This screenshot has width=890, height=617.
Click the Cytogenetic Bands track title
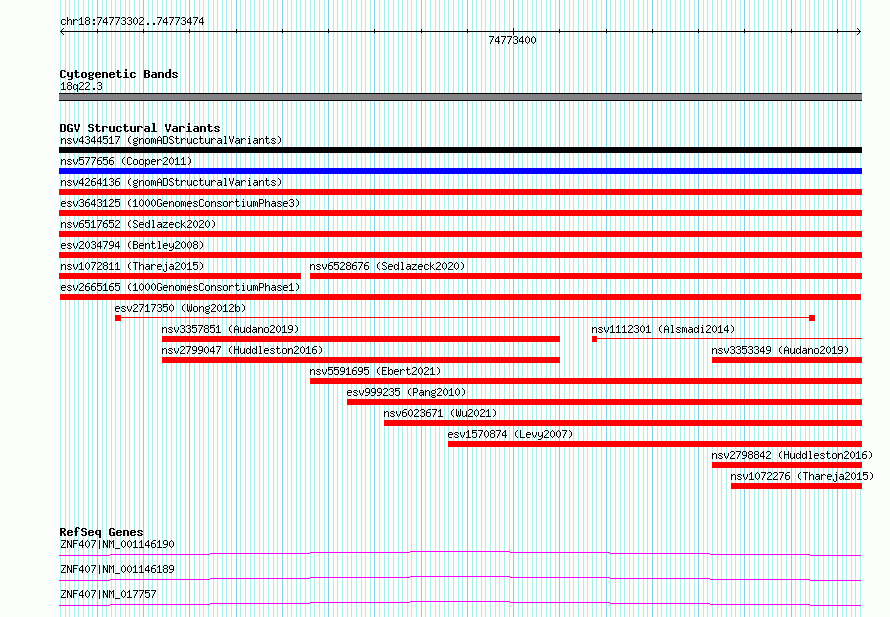click(x=119, y=74)
